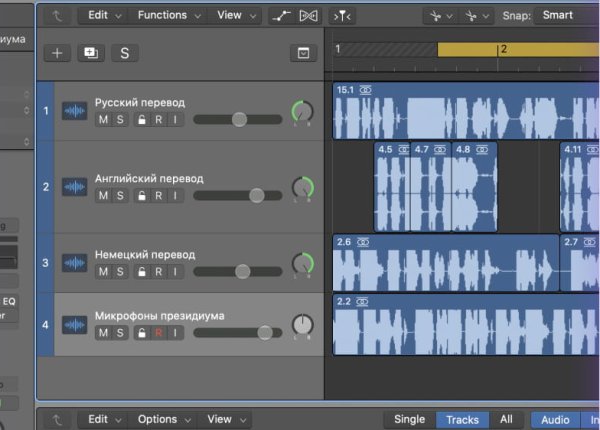Switch to the Audio tab
600x430 pixels.
click(555, 420)
